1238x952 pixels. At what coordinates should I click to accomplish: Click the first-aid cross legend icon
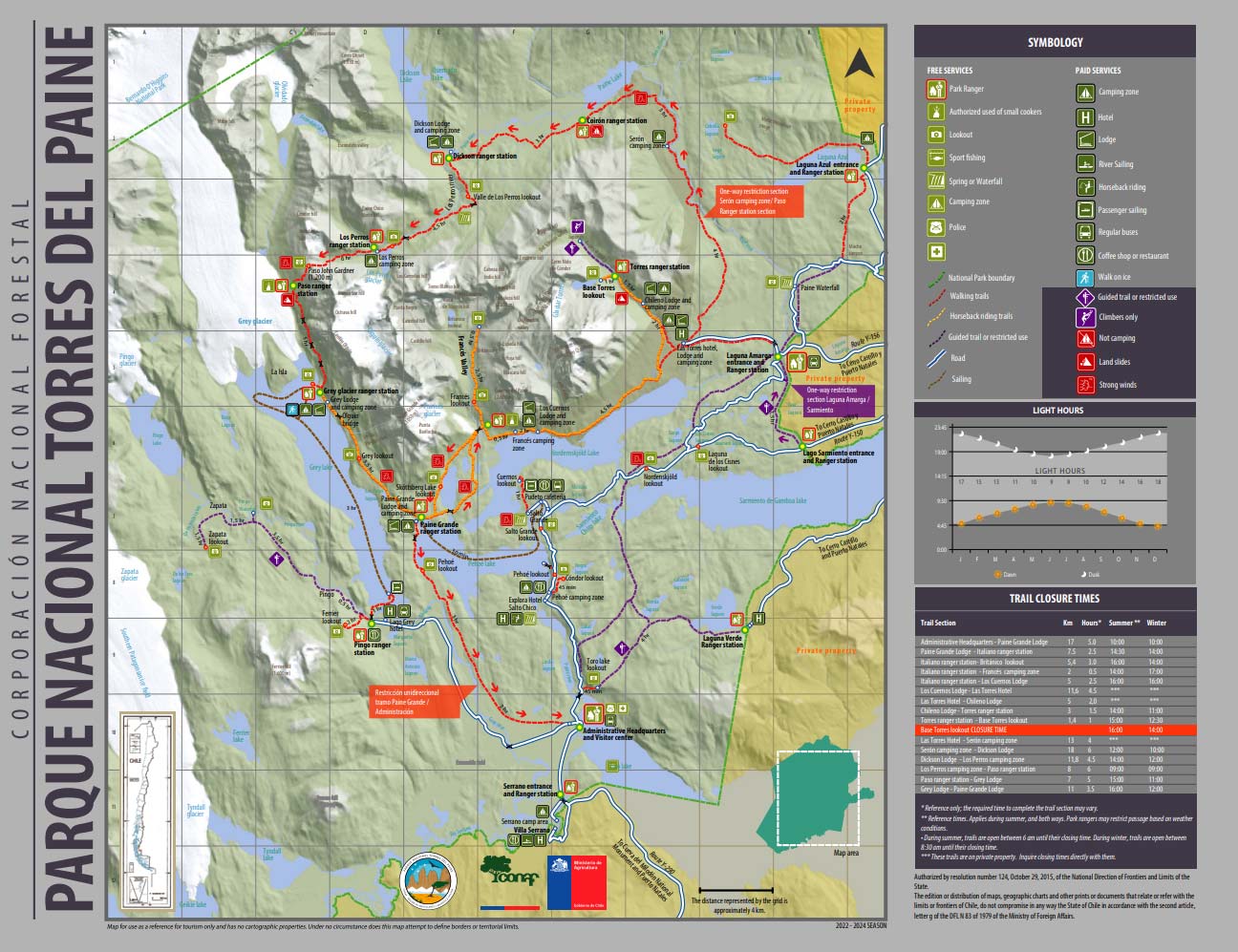point(936,252)
